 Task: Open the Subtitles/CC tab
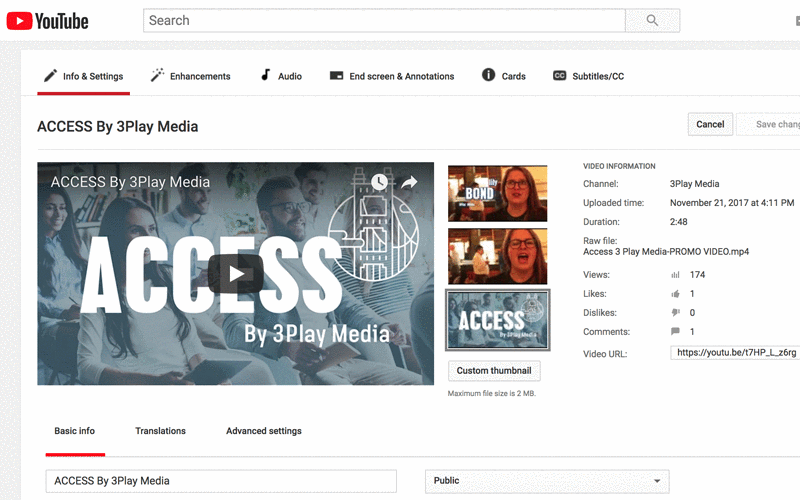(588, 76)
